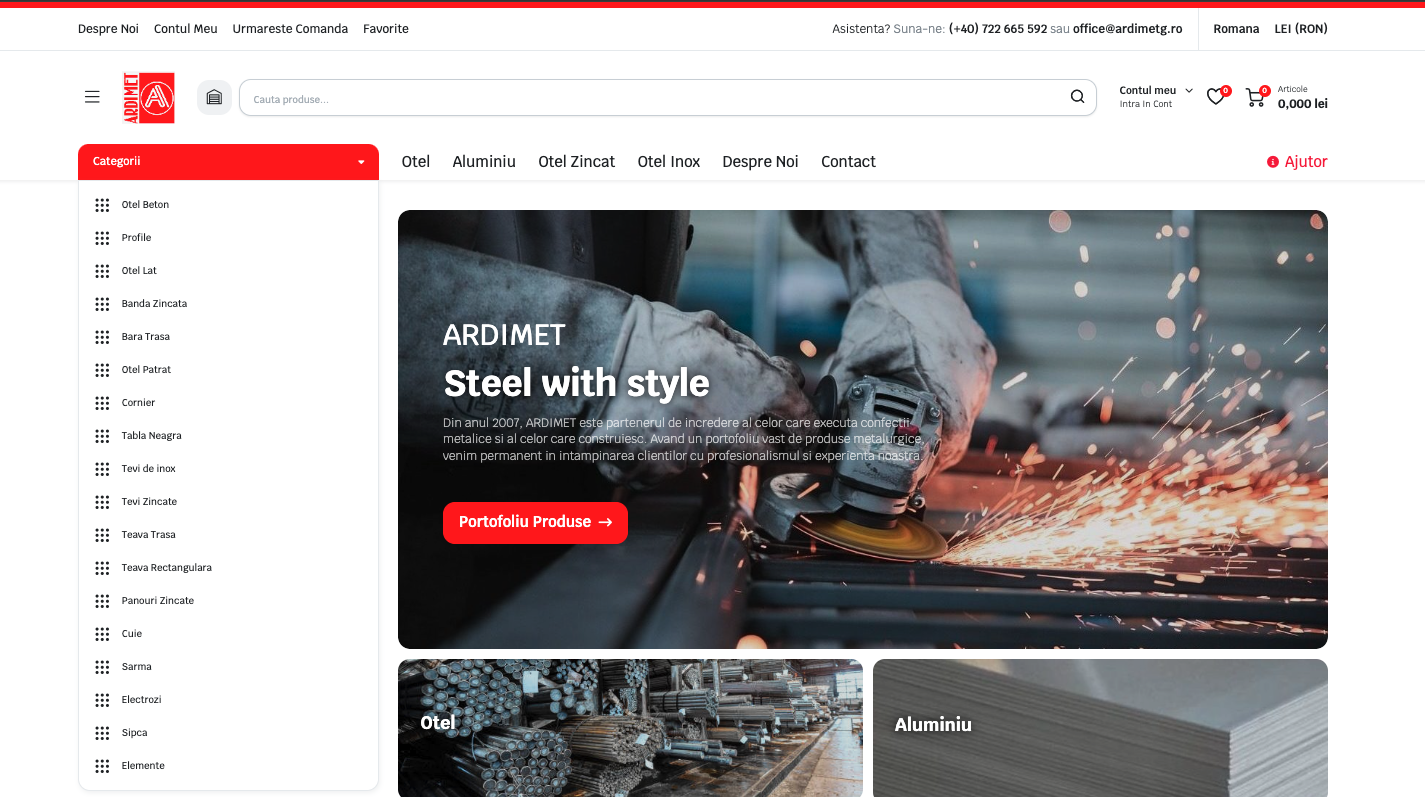1425x797 pixels.
Task: Click the Intra in Cont text
Action: pos(1146,104)
